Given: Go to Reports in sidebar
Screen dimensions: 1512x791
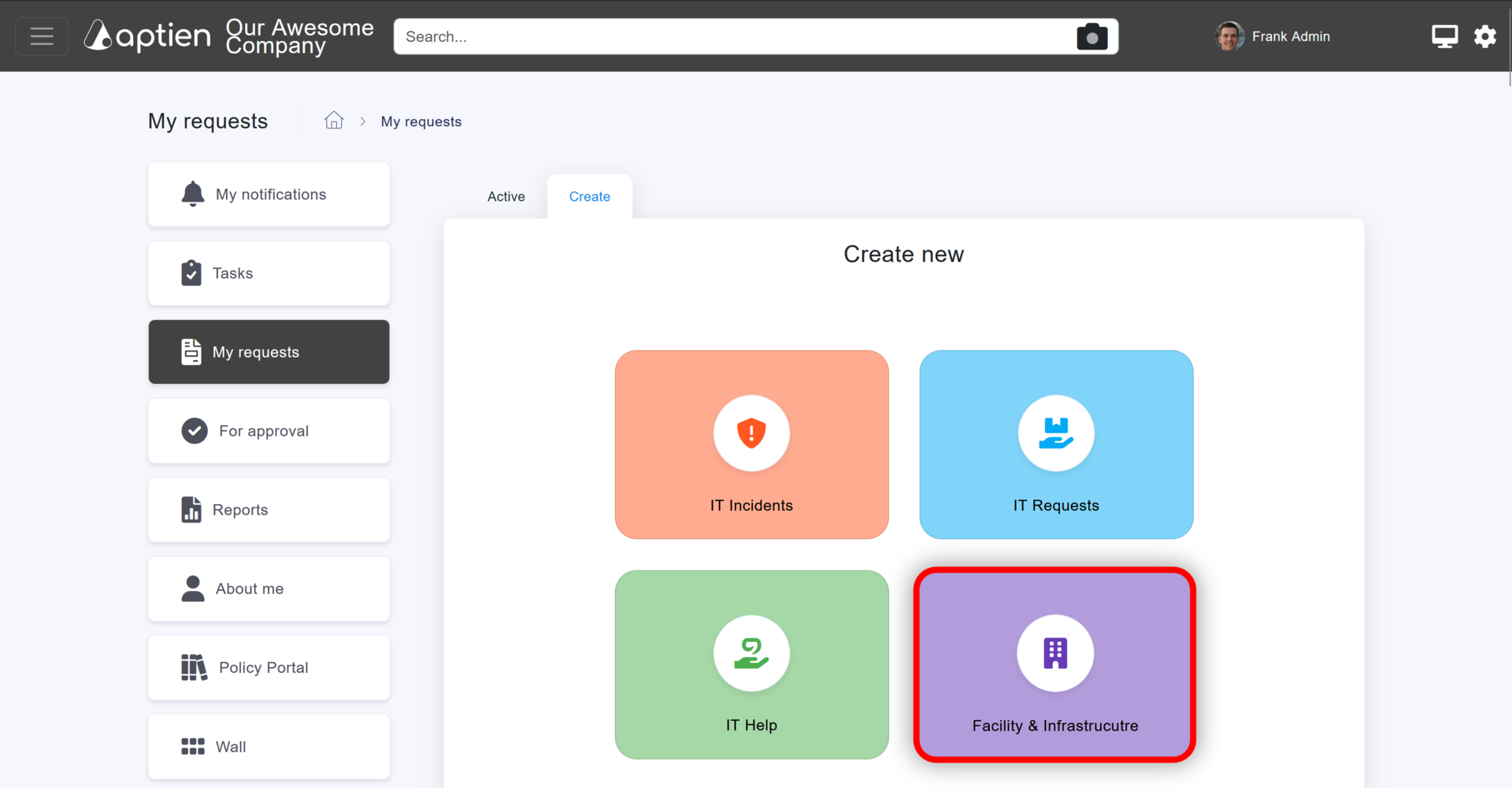Looking at the screenshot, I should tap(269, 510).
